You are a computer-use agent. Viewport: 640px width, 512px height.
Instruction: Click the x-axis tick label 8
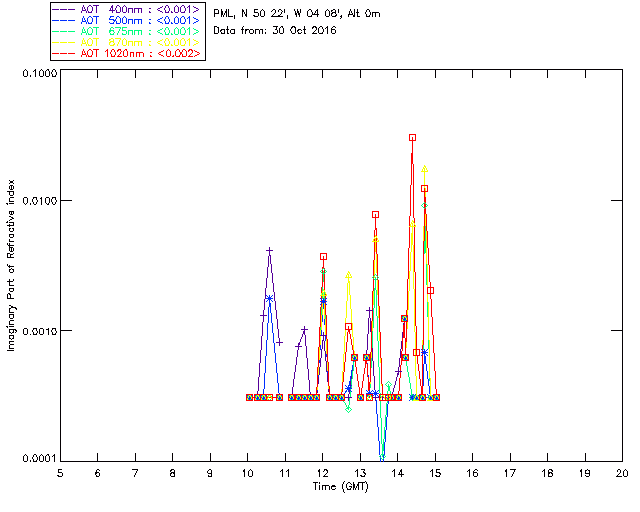coord(173,473)
